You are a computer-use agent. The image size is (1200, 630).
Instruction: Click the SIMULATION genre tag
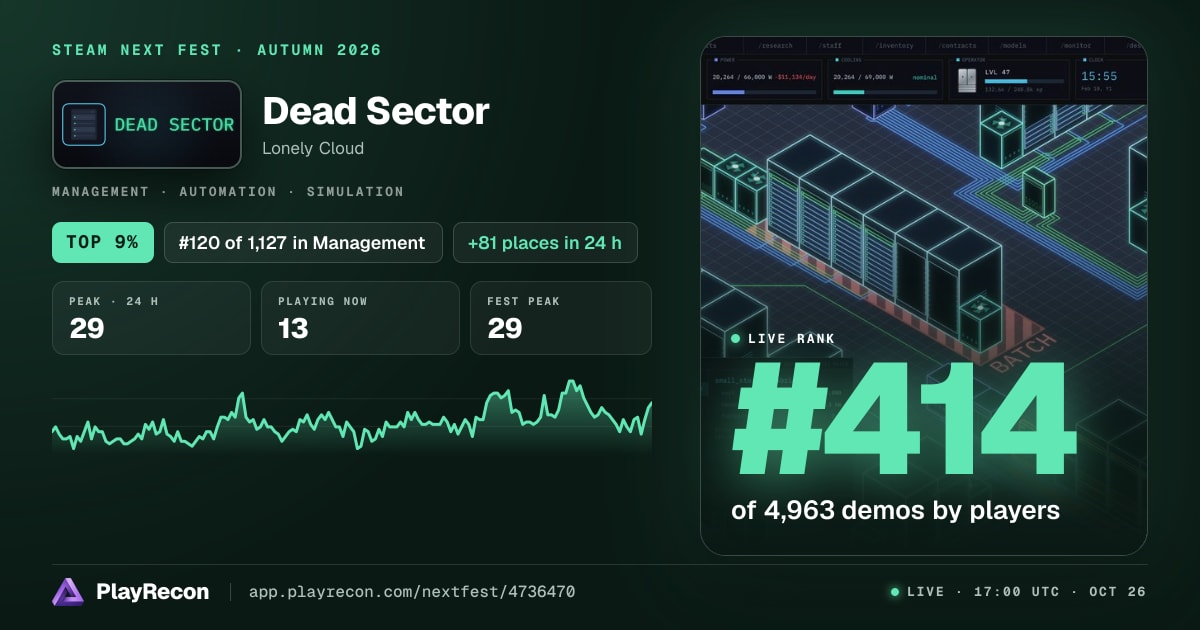pyautogui.click(x=355, y=191)
